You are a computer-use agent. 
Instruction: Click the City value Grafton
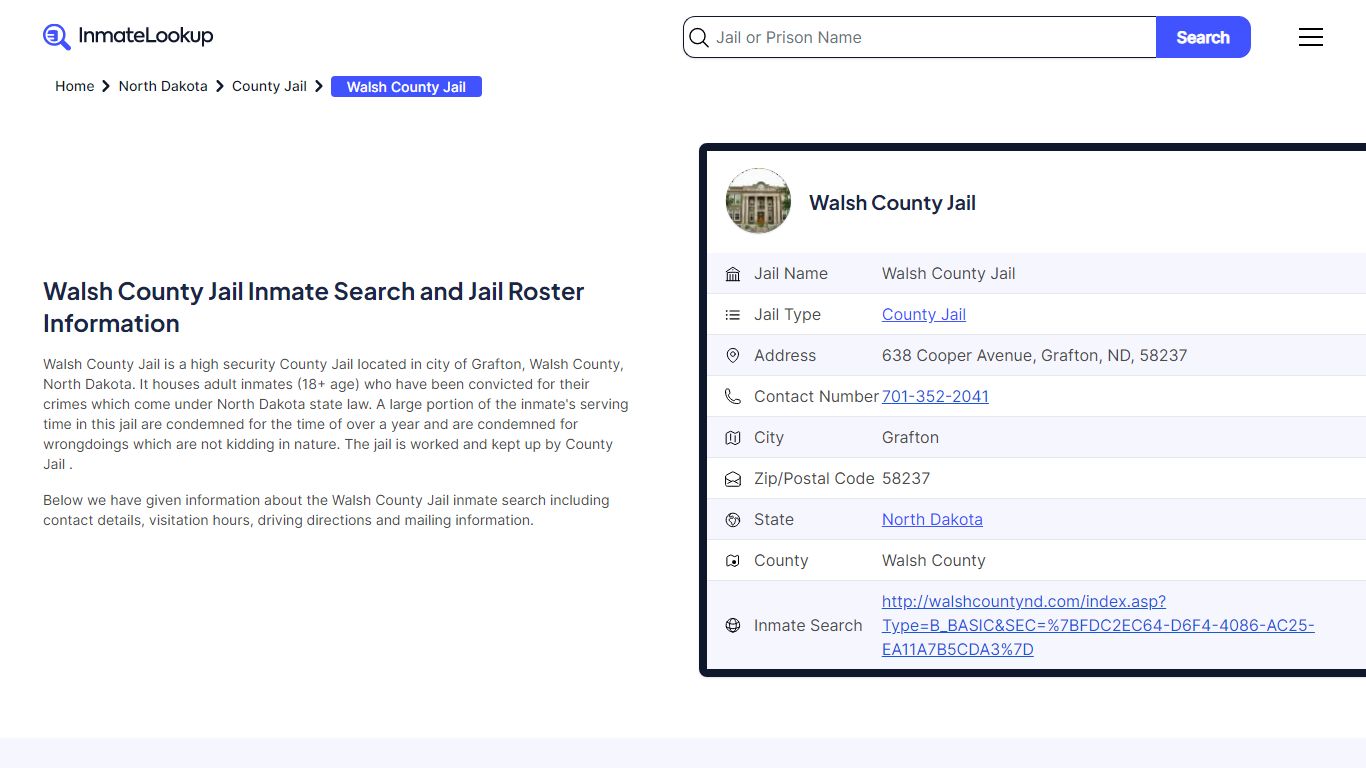tap(910, 438)
